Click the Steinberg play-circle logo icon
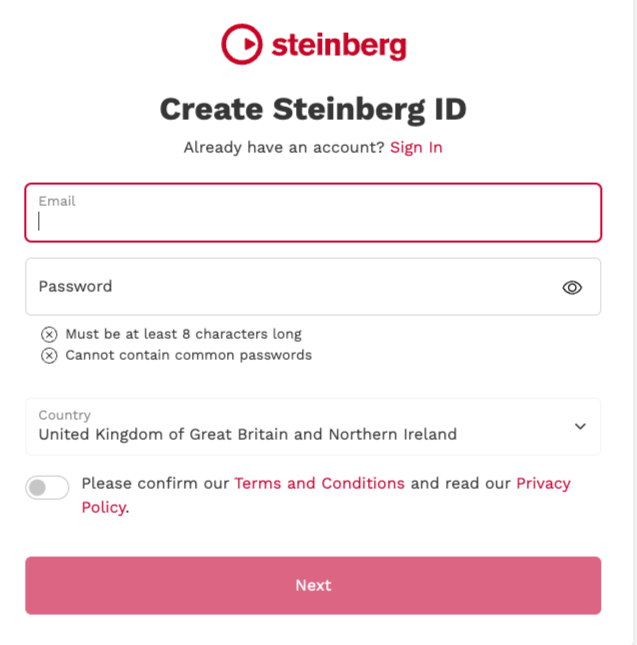This screenshot has width=637, height=645. tap(241, 45)
